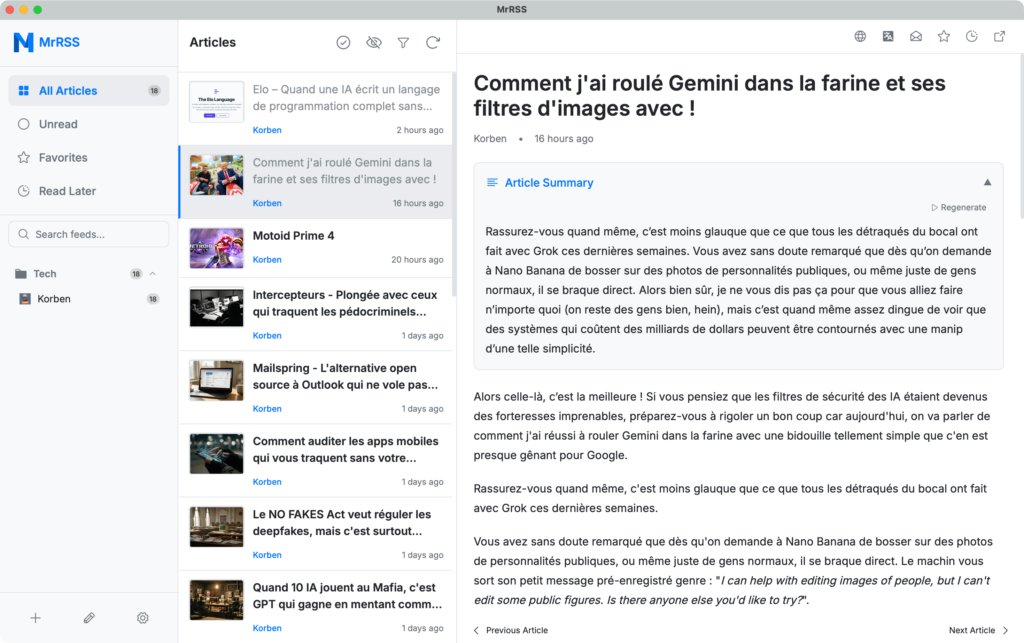Collapse the Article Summary panel
The height and width of the screenshot is (643, 1024).
(987, 183)
